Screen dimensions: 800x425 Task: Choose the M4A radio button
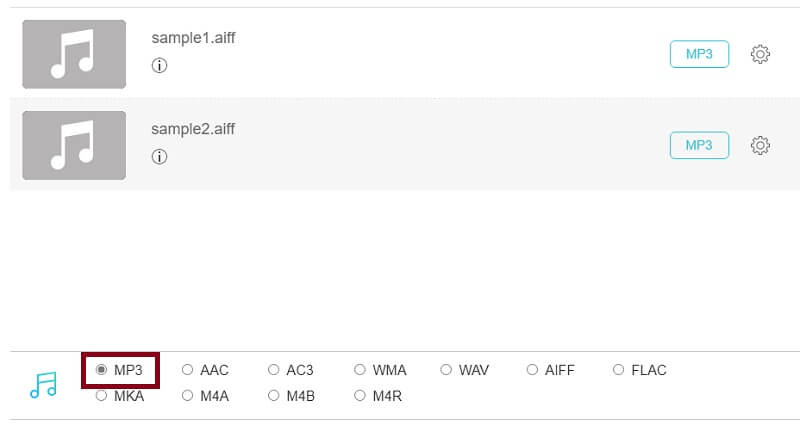click(188, 396)
